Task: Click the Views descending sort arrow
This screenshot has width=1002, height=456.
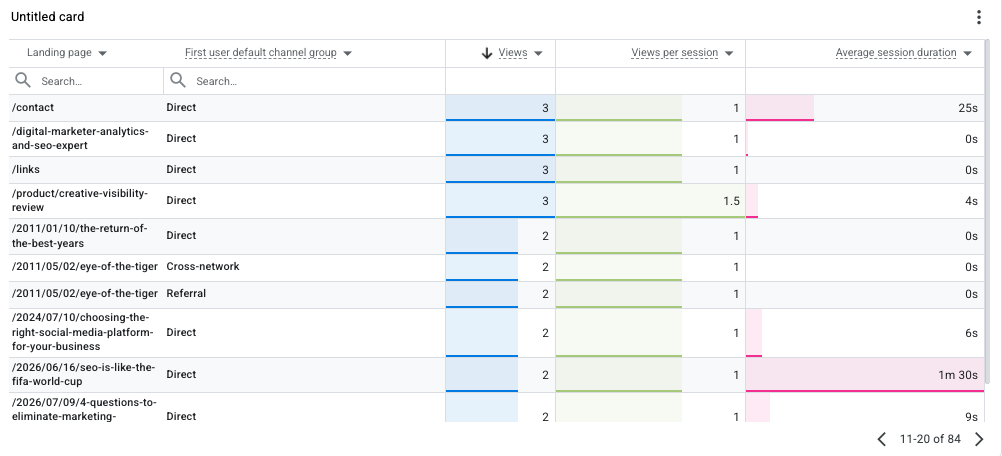Action: pyautogui.click(x=487, y=54)
